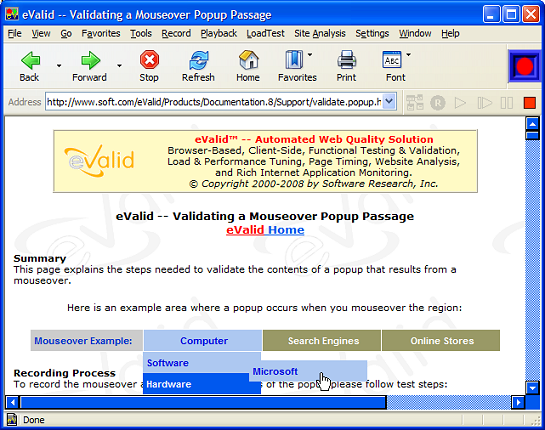Viewport: 545px width, 430px height.
Task: Click the red square stop playback button
Action: 530,103
